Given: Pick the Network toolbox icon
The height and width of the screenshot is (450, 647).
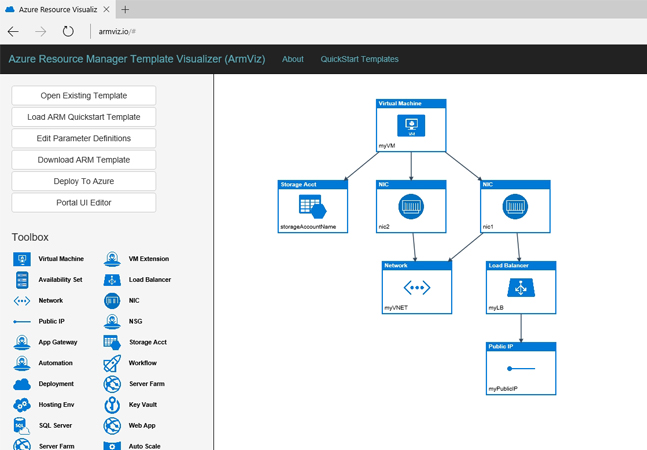Looking at the screenshot, I should coord(22,301).
